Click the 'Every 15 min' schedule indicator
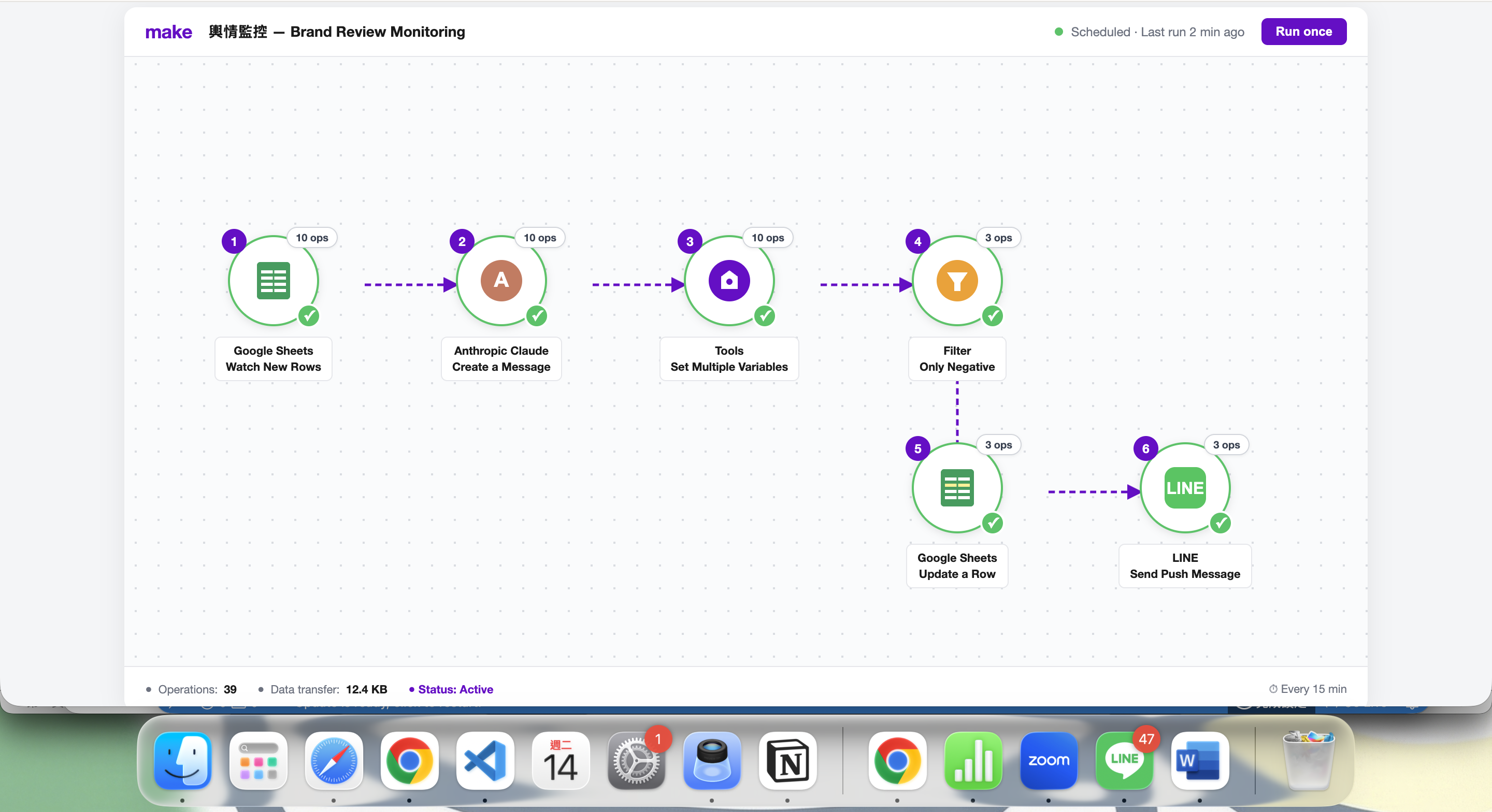Viewport: 1492px width, 812px height. click(1308, 689)
